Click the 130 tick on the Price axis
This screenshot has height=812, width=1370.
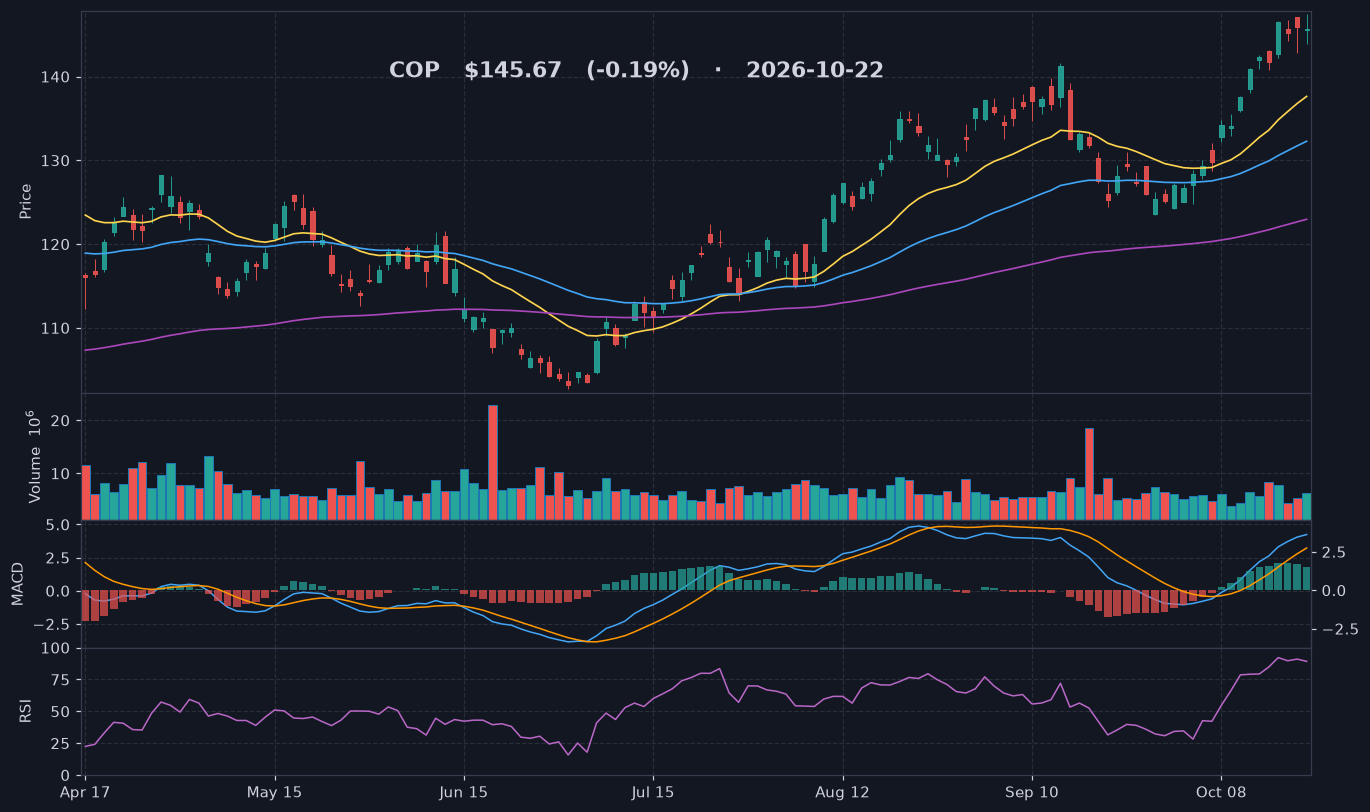(56, 161)
